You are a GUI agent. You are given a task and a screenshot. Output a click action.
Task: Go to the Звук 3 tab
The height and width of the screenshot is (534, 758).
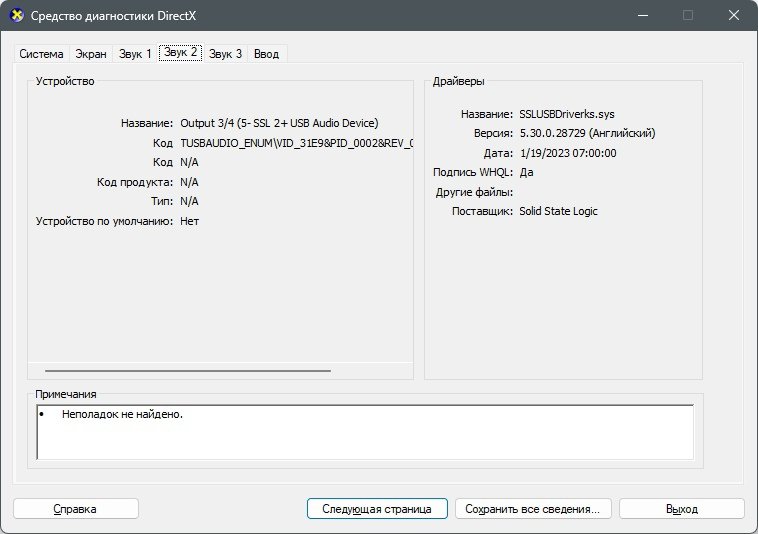[225, 54]
